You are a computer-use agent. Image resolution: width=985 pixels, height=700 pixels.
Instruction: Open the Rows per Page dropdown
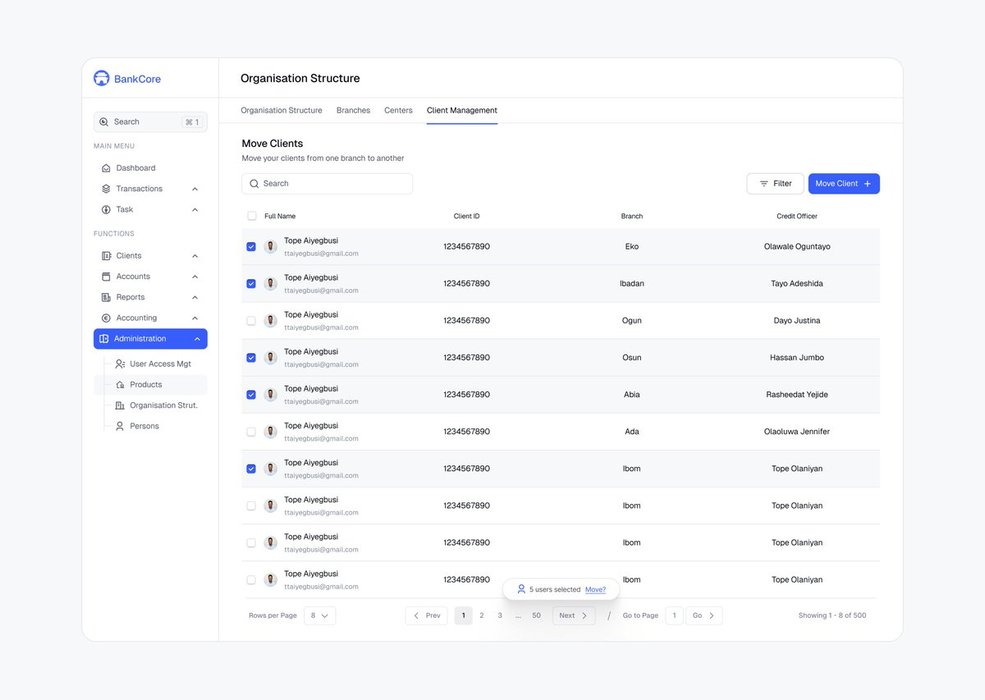(320, 616)
